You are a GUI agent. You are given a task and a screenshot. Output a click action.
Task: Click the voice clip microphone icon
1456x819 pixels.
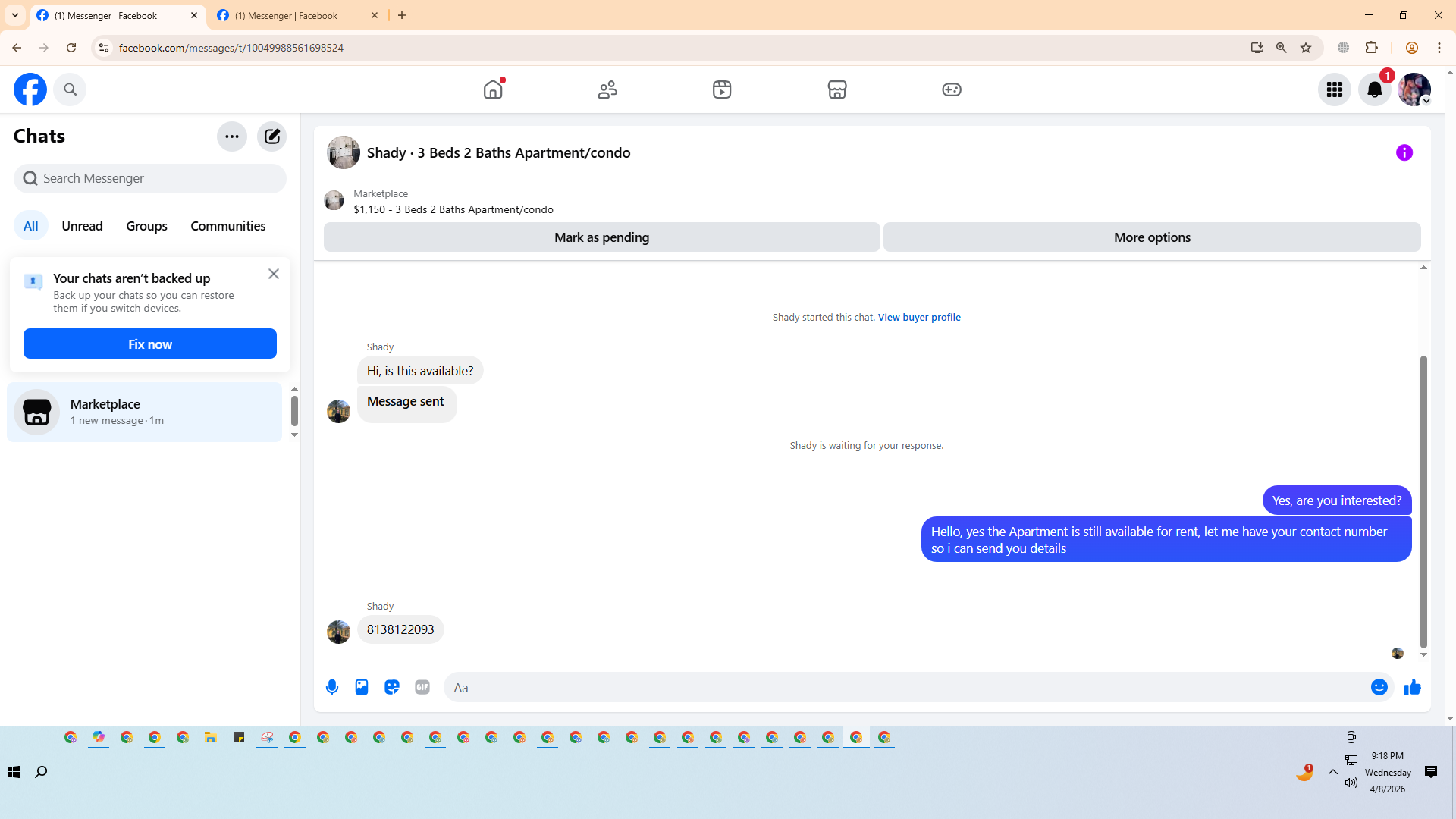pos(332,687)
